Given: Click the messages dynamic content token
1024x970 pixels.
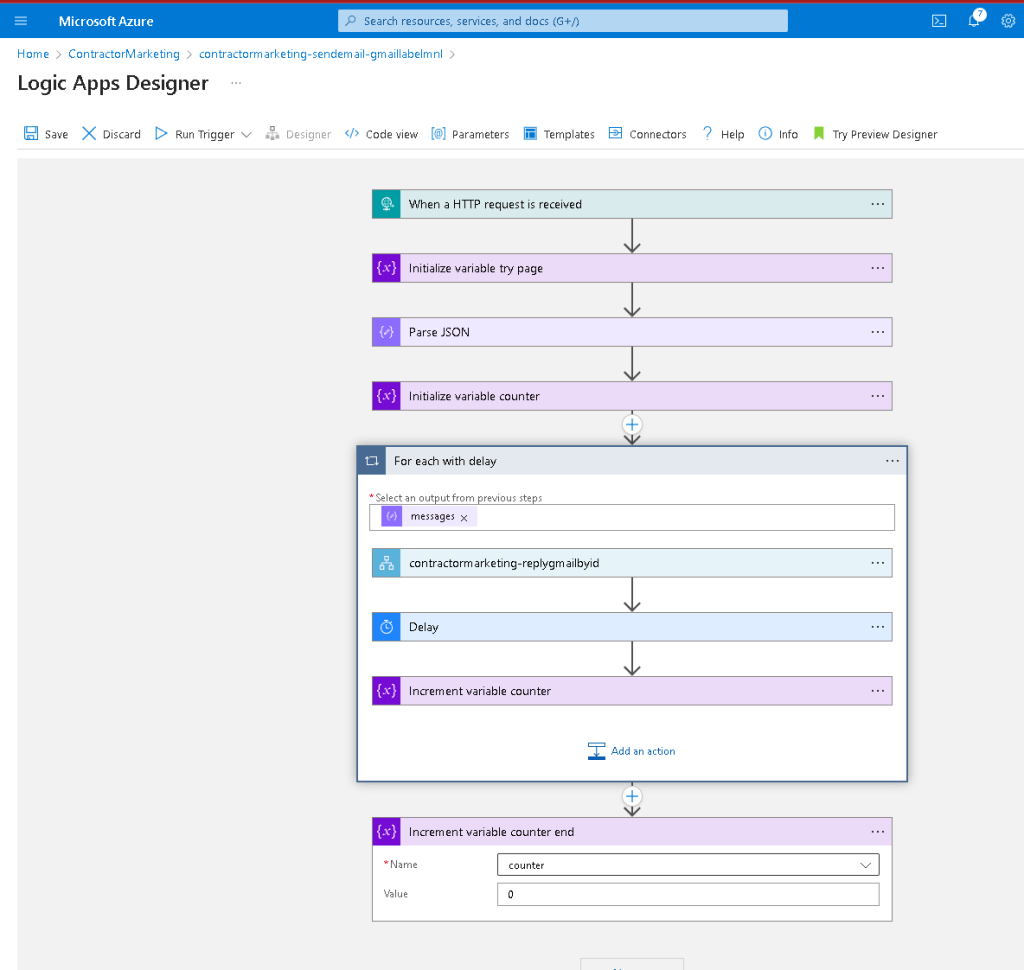Looking at the screenshot, I should (428, 516).
